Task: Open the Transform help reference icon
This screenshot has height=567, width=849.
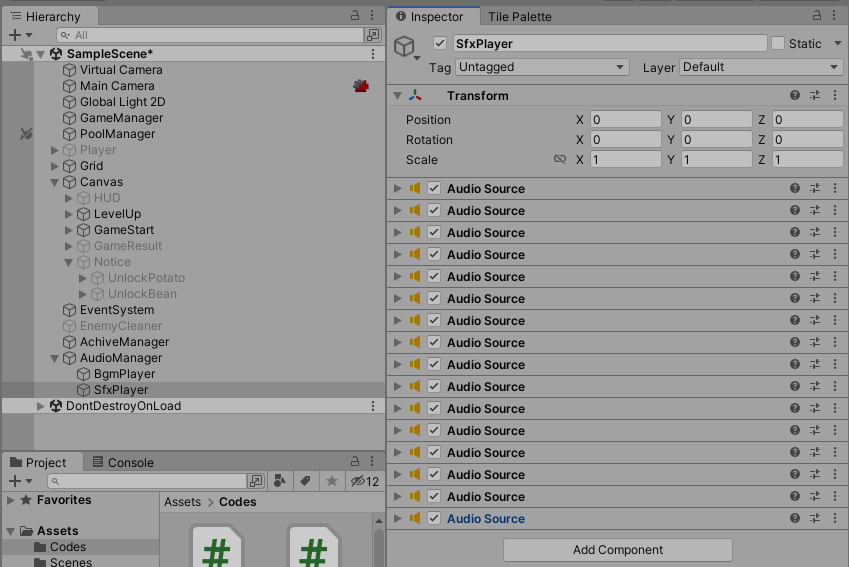Action: tap(794, 95)
